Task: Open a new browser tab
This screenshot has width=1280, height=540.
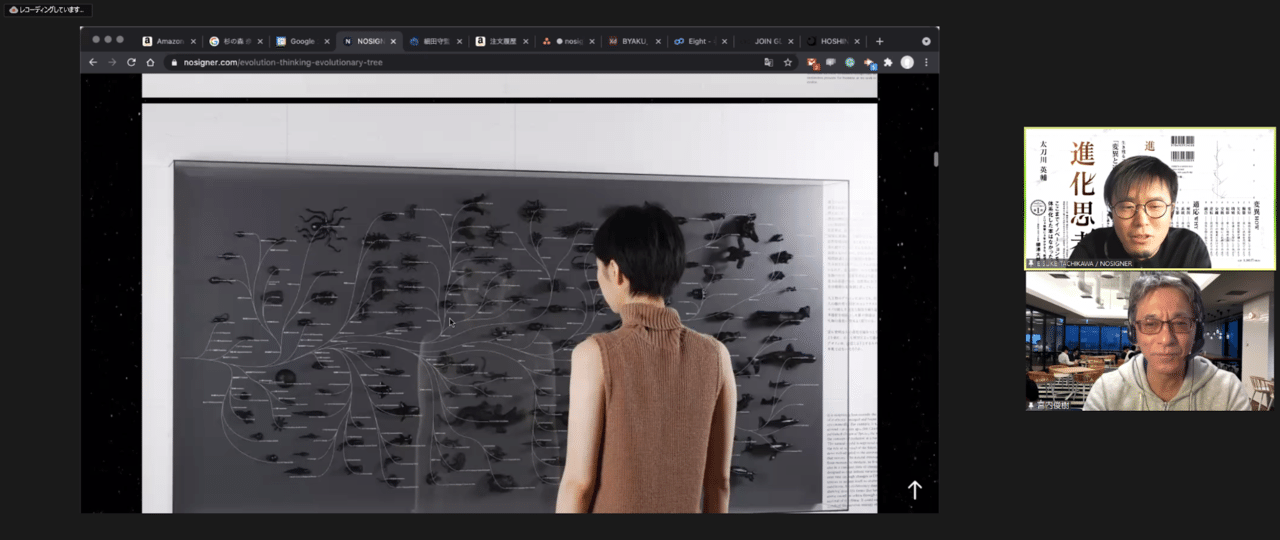Action: click(x=880, y=41)
